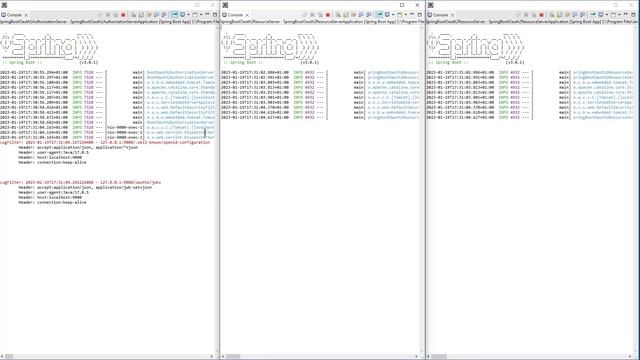
Task: Click Display Selected Console icon in middle window
Action: click(x=387, y=15)
